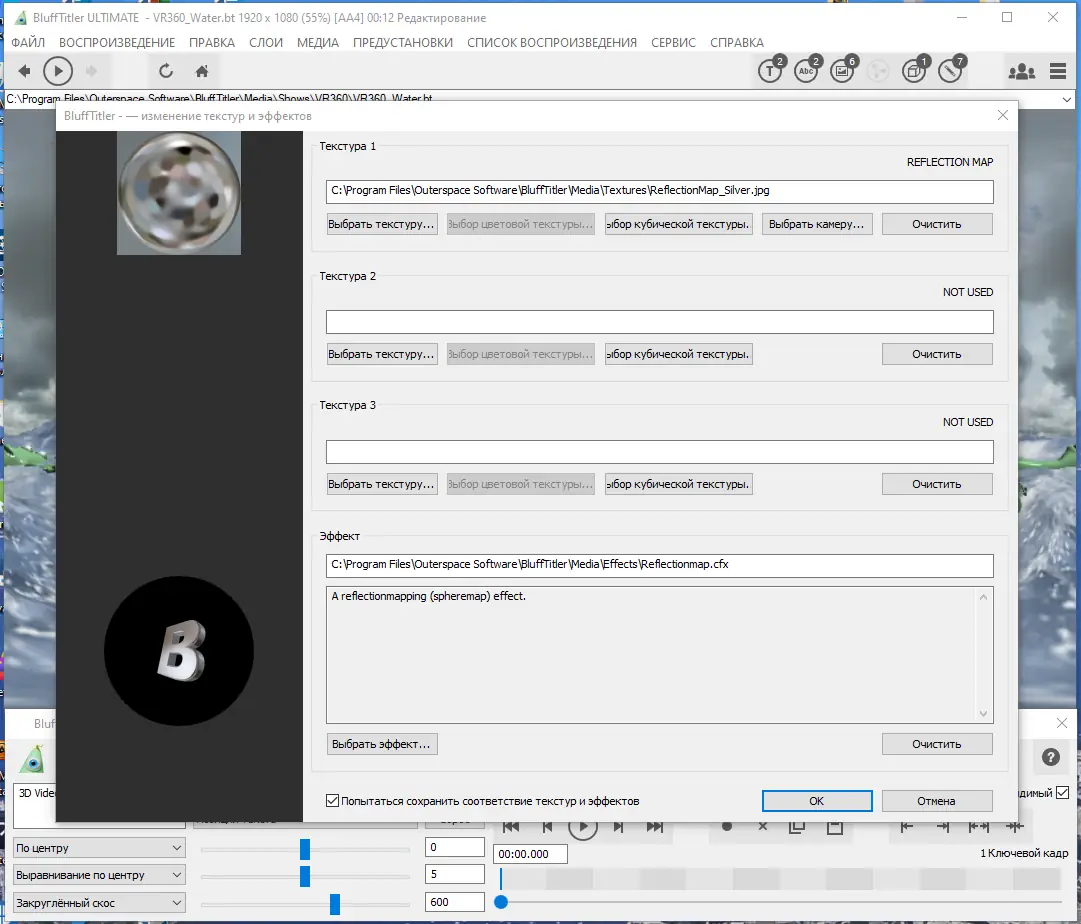Open the 'Закруглённый скос' dropdown
The height and width of the screenshot is (924, 1081).
tap(99, 903)
